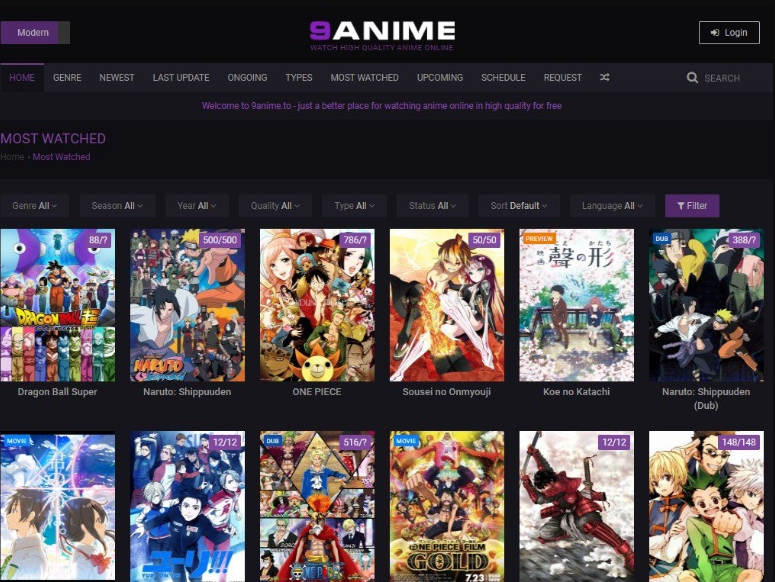This screenshot has width=775, height=582.
Task: Click the random shuffle icon
Action: (x=604, y=78)
